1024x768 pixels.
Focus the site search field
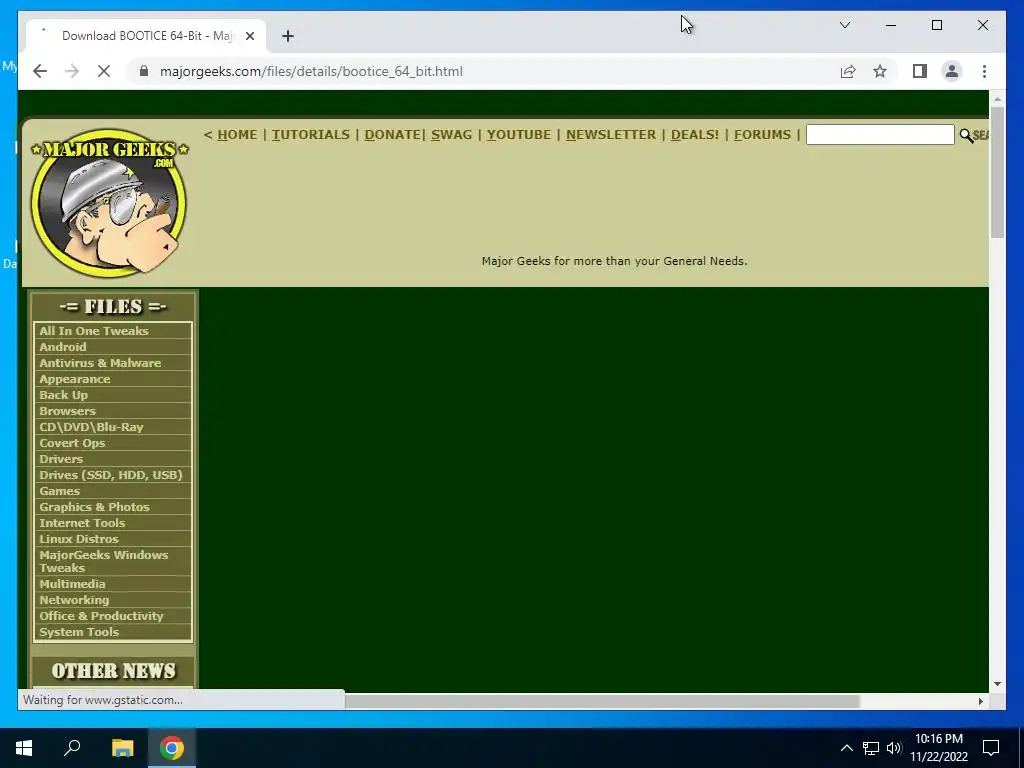tap(880, 135)
